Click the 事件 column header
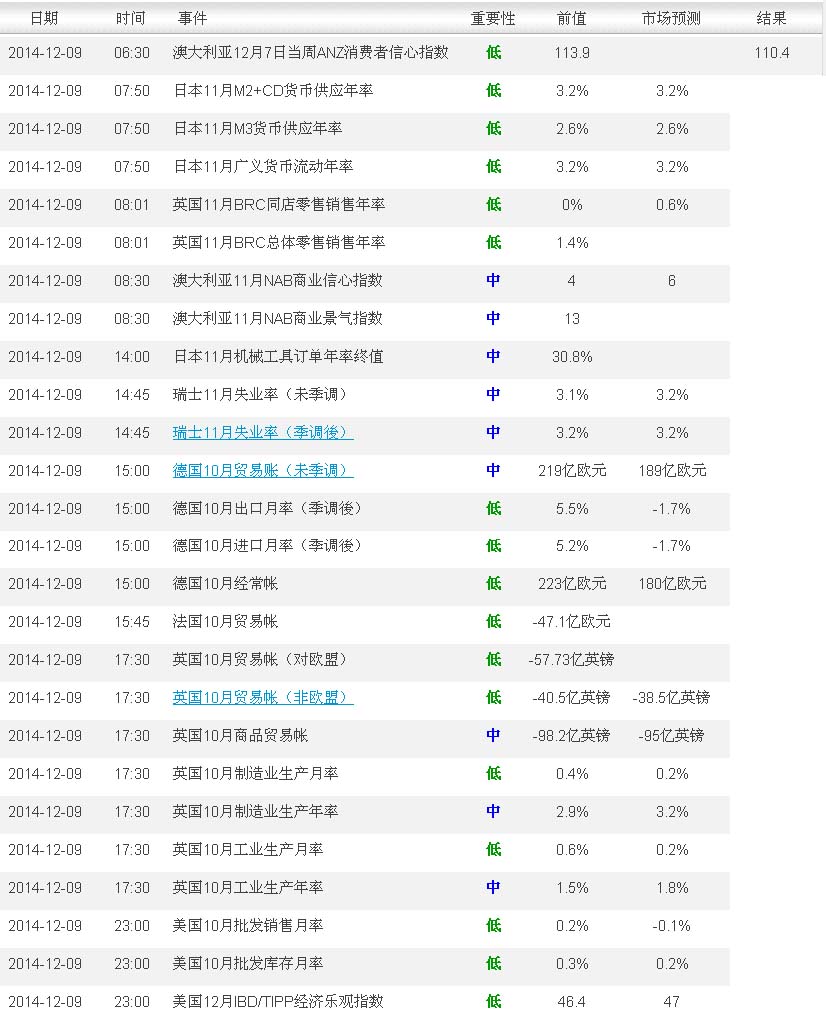This screenshot has width=826, height=1022. click(x=192, y=18)
